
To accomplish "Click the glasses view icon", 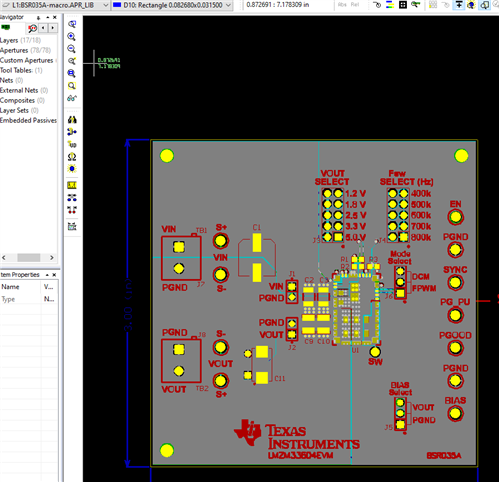I will [72, 98].
